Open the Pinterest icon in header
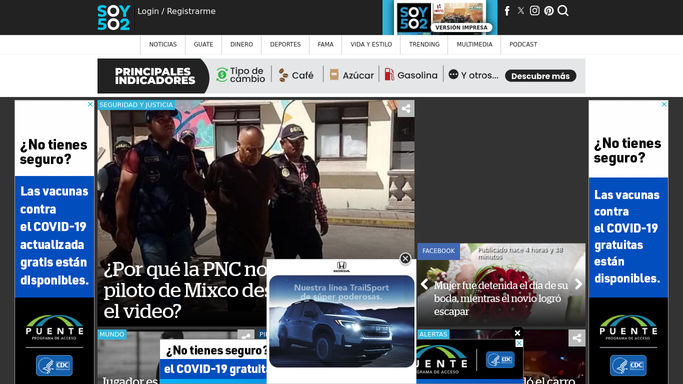Image resolution: width=683 pixels, height=384 pixels. click(x=549, y=11)
